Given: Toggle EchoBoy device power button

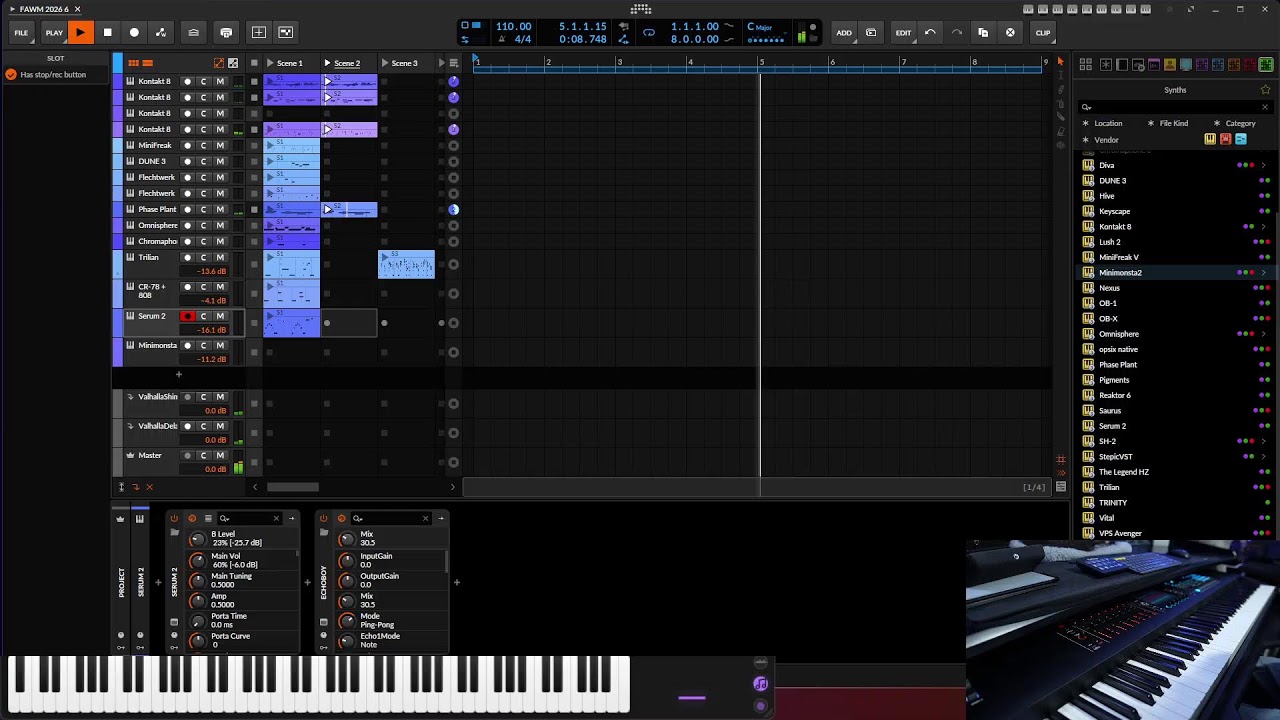Looking at the screenshot, I should click(x=323, y=518).
